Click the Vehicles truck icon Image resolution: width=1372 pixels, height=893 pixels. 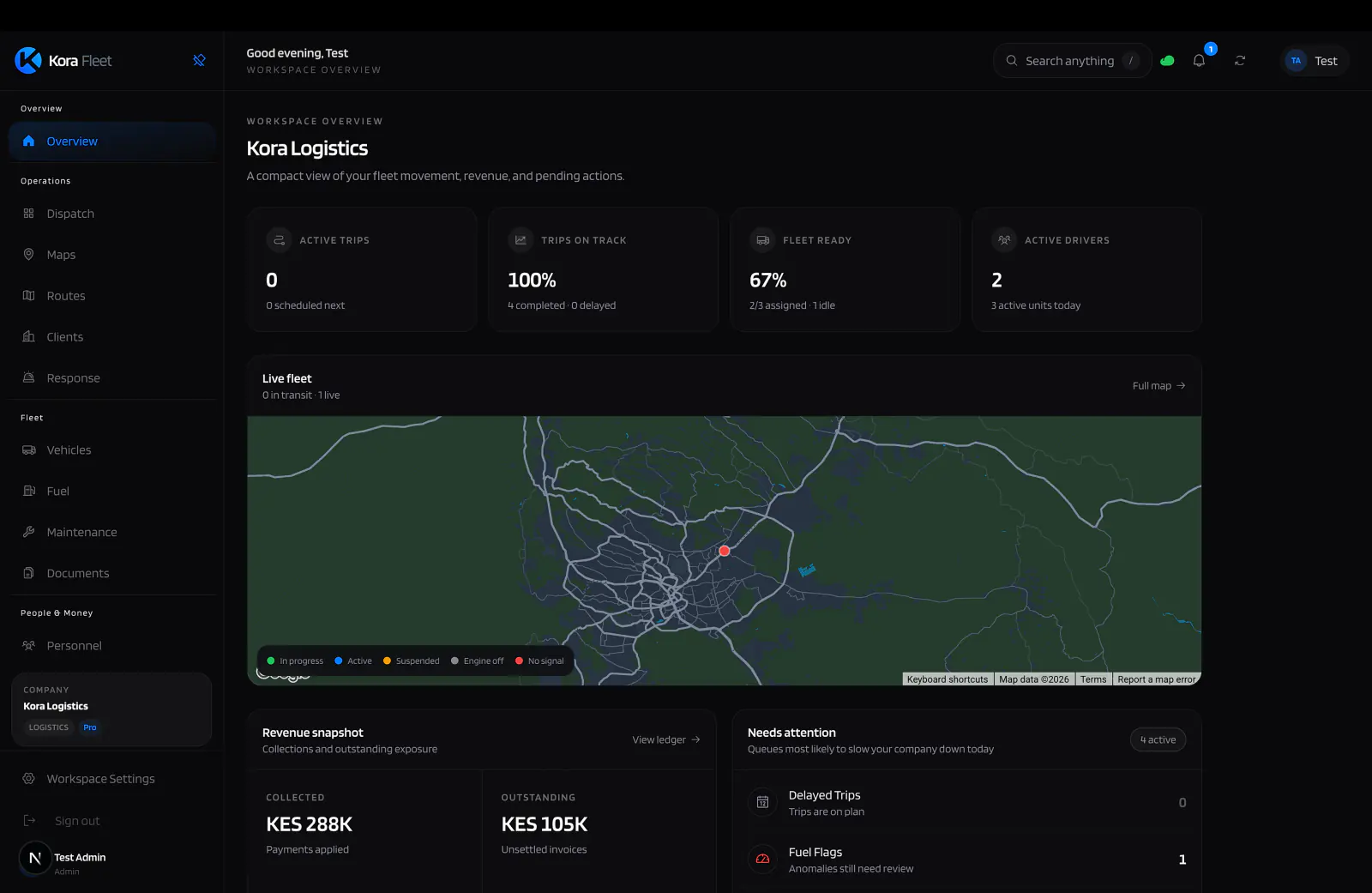pyautogui.click(x=28, y=450)
